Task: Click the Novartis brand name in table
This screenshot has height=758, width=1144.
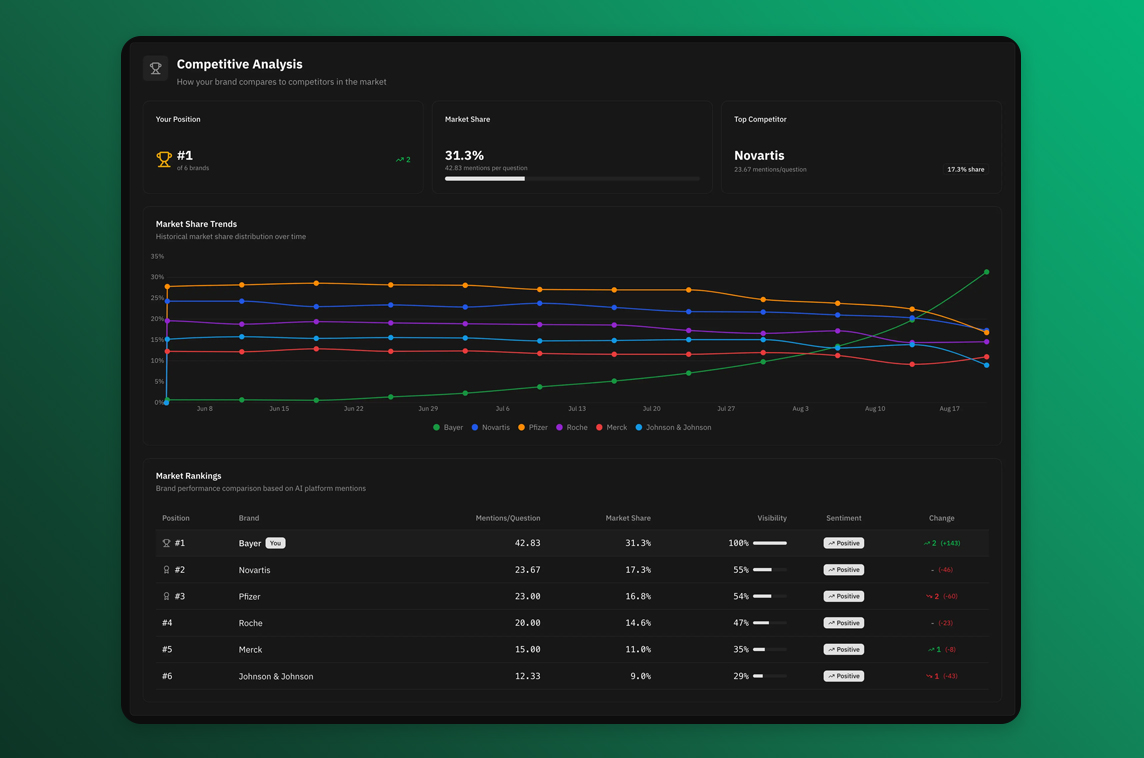Action: click(x=255, y=570)
